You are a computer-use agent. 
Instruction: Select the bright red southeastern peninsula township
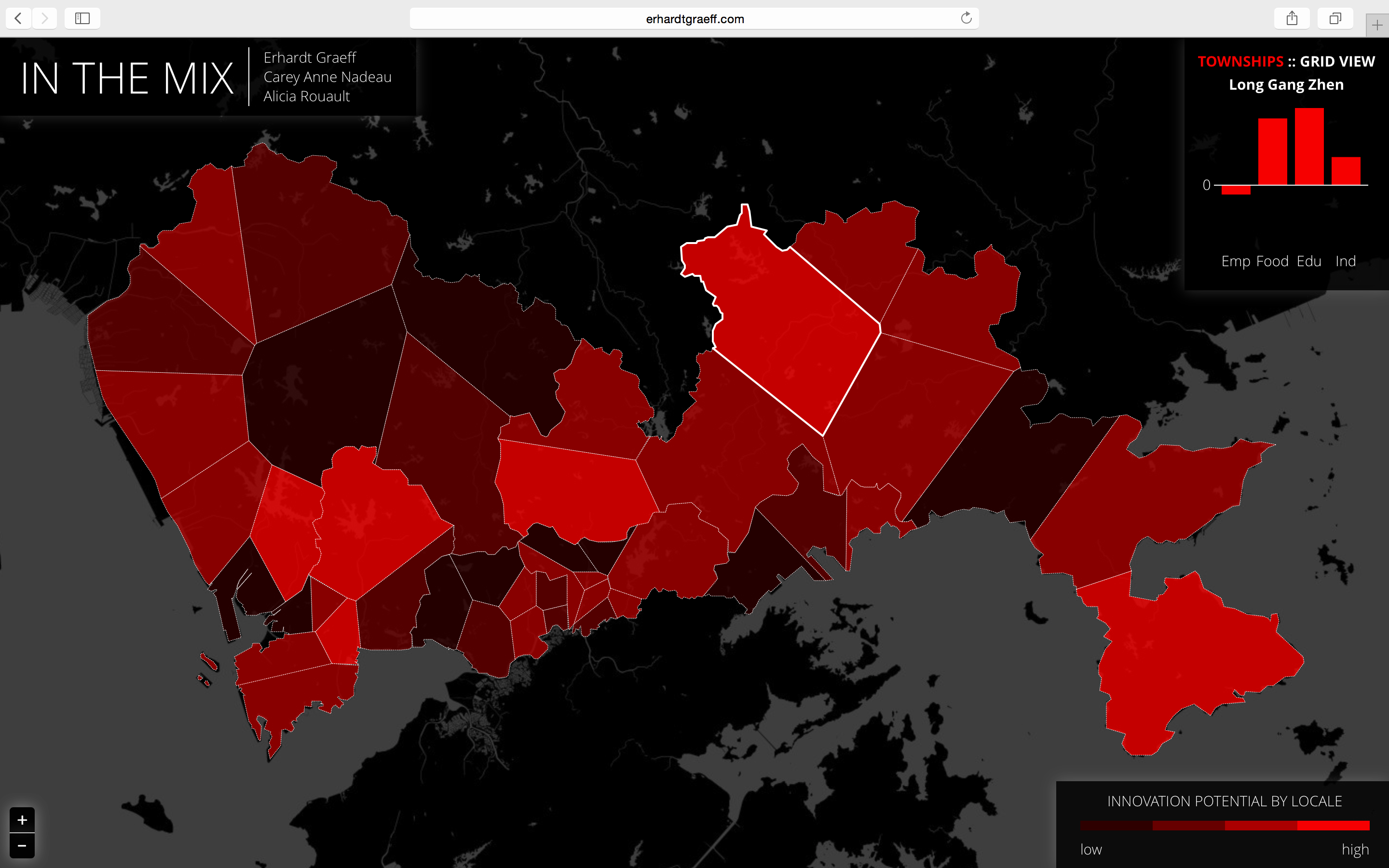point(1194,660)
